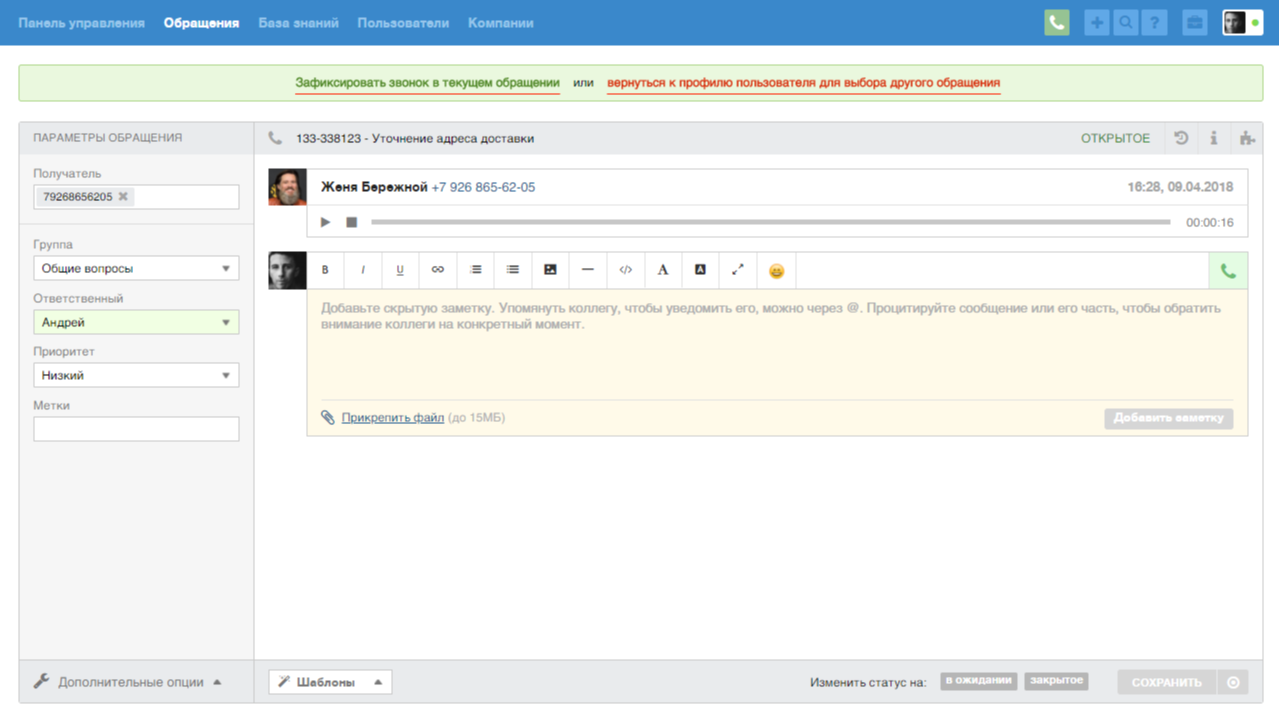The image size is (1279, 720).
Task: Open the emoji picker in note editor
Action: [776, 269]
